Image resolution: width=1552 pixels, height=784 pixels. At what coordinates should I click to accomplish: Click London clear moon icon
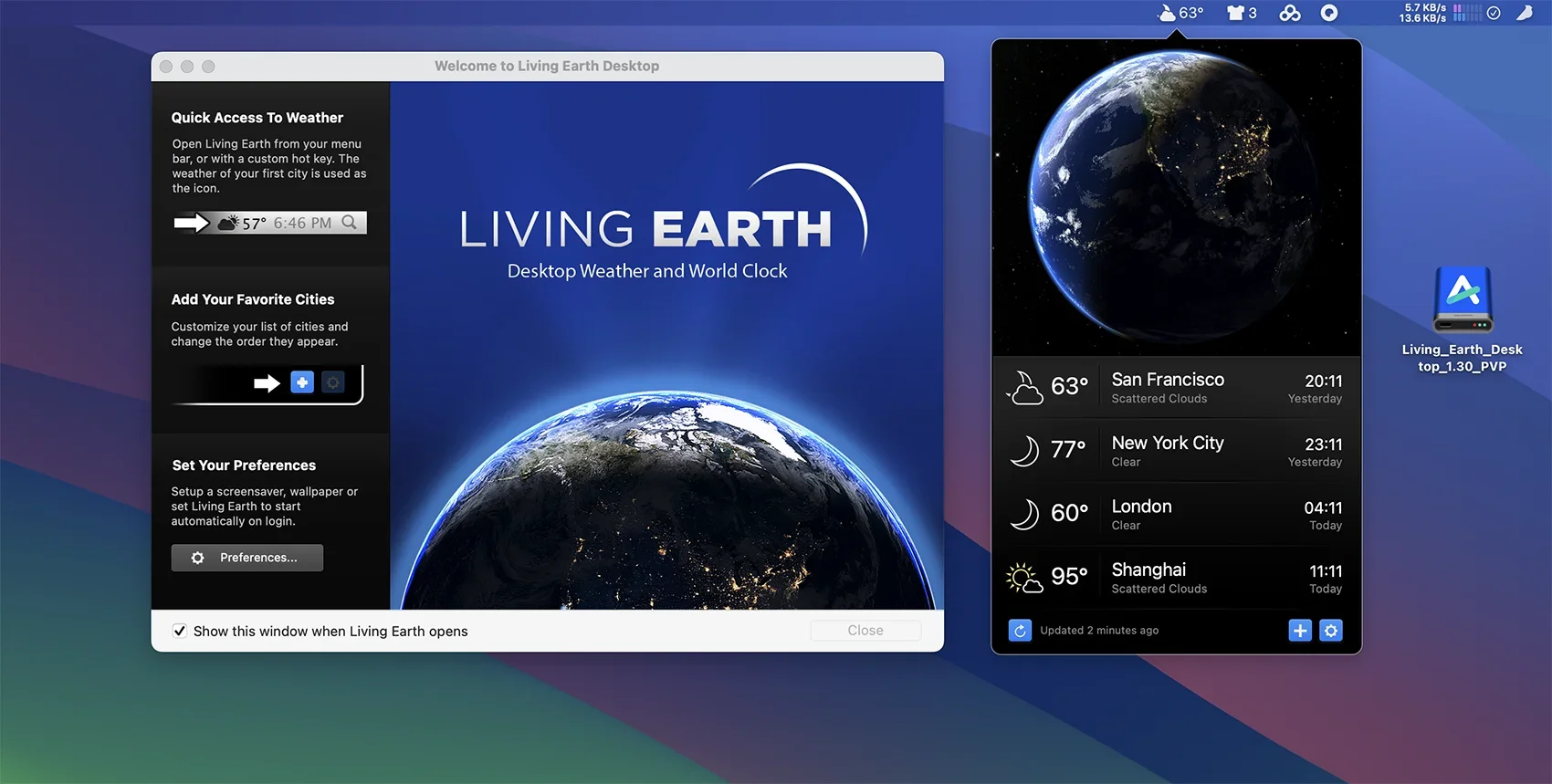click(1024, 514)
